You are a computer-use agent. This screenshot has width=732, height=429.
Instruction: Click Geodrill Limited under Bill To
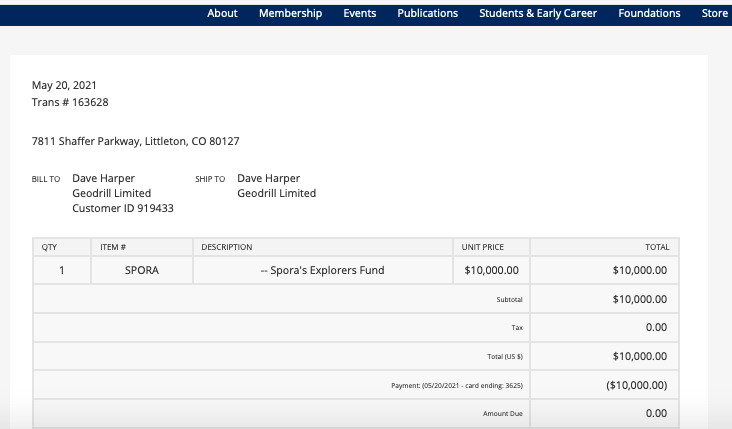tap(112, 193)
